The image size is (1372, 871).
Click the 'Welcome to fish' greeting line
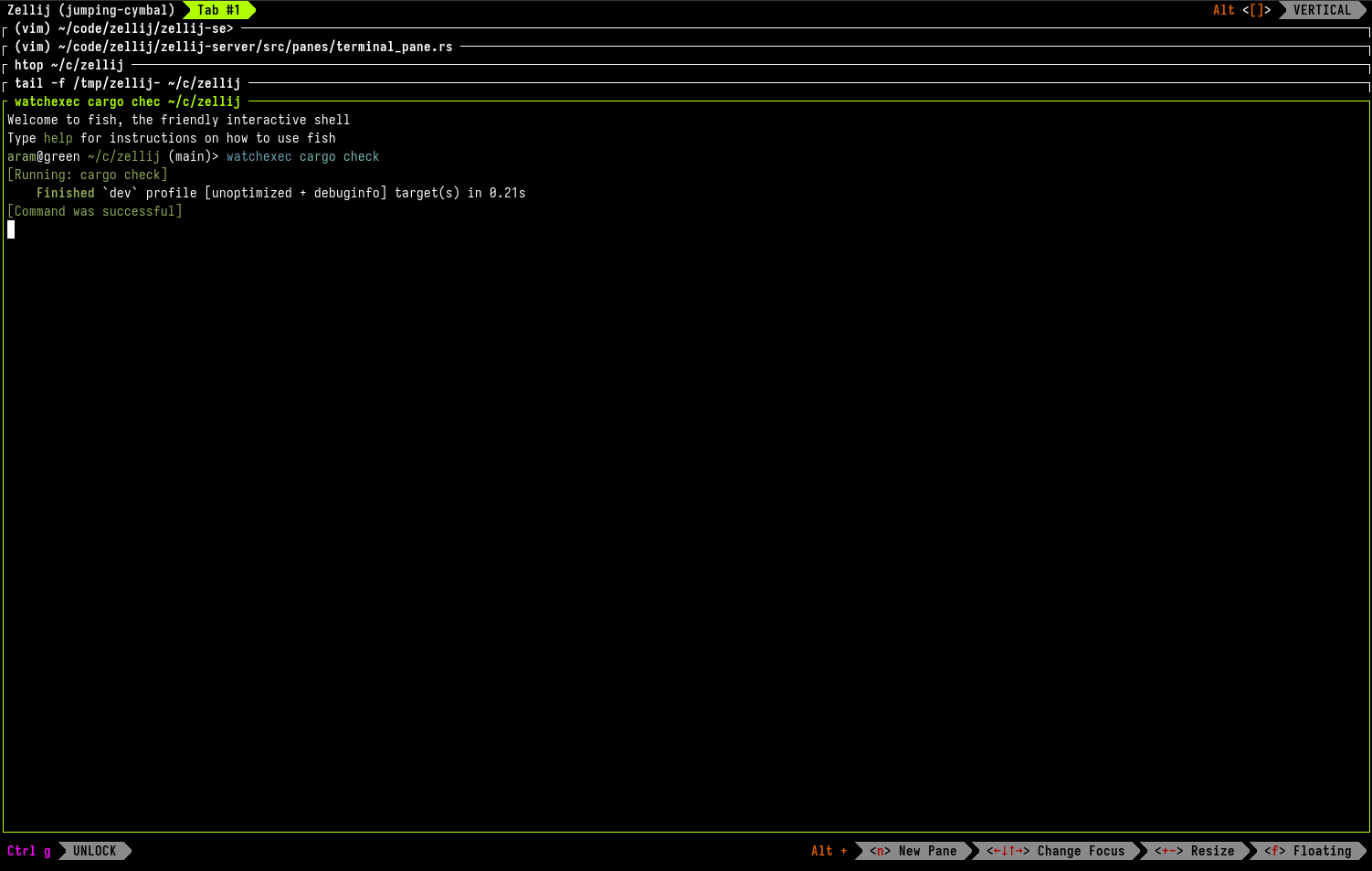tap(179, 120)
